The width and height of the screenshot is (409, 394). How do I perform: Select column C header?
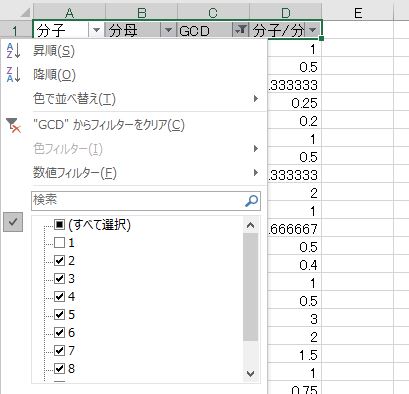coord(213,13)
